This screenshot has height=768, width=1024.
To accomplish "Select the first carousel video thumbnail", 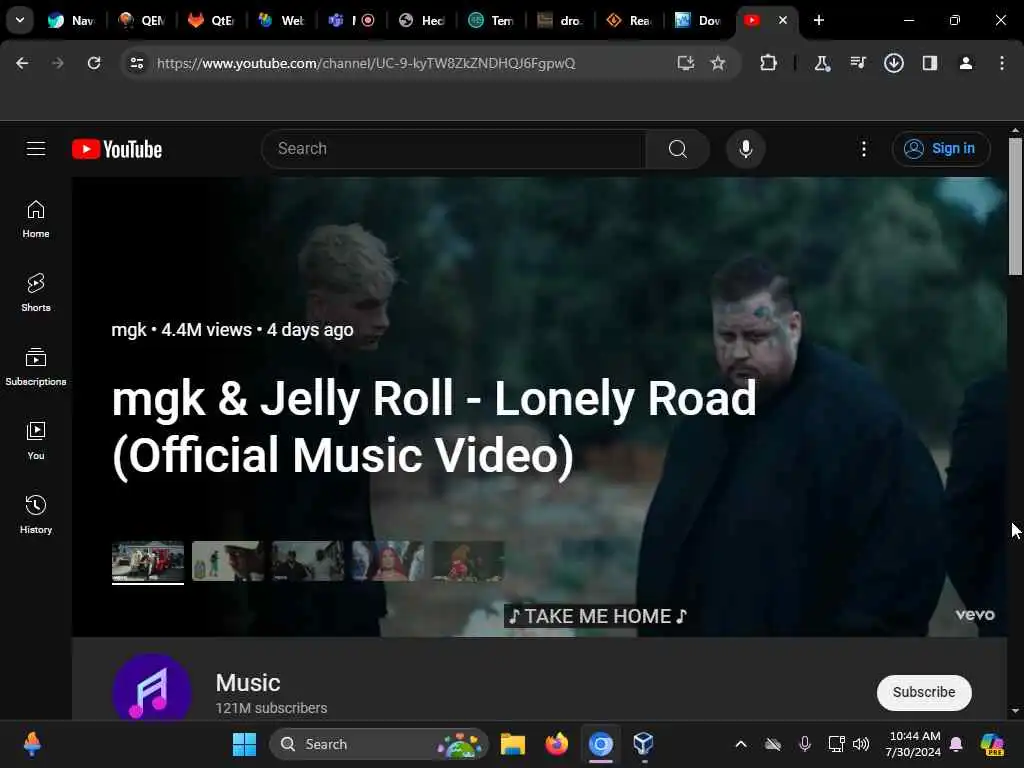I will 148,561.
